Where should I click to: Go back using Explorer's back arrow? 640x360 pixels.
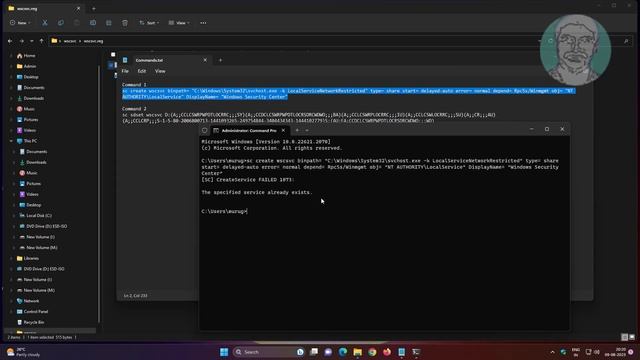[10, 41]
